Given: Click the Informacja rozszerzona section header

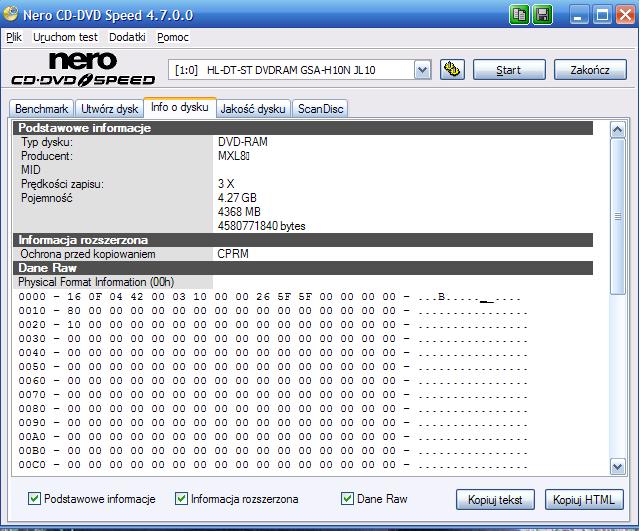Looking at the screenshot, I should pos(303,240).
